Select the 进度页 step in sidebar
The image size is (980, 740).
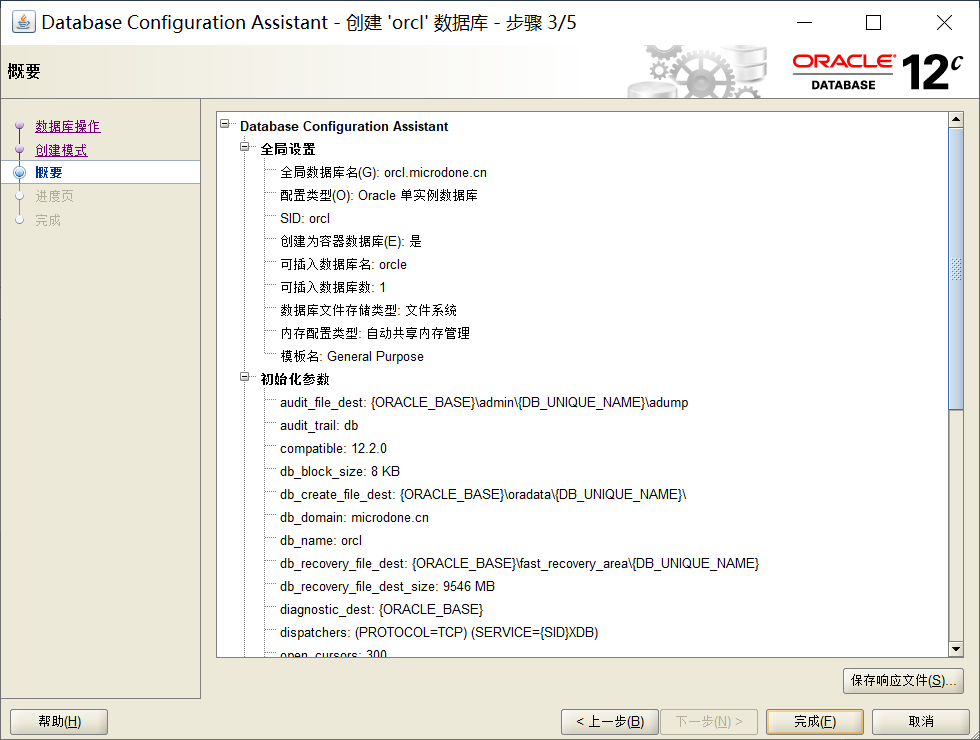click(54, 196)
